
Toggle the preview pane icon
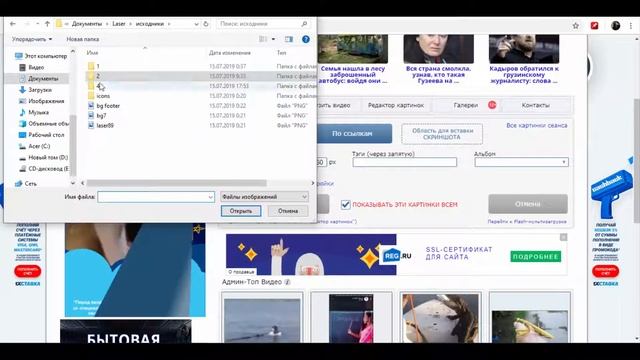[x=289, y=39]
